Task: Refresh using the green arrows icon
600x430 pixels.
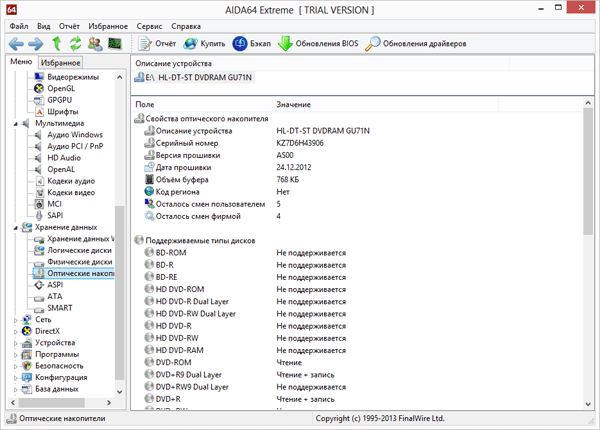Action: pos(75,44)
